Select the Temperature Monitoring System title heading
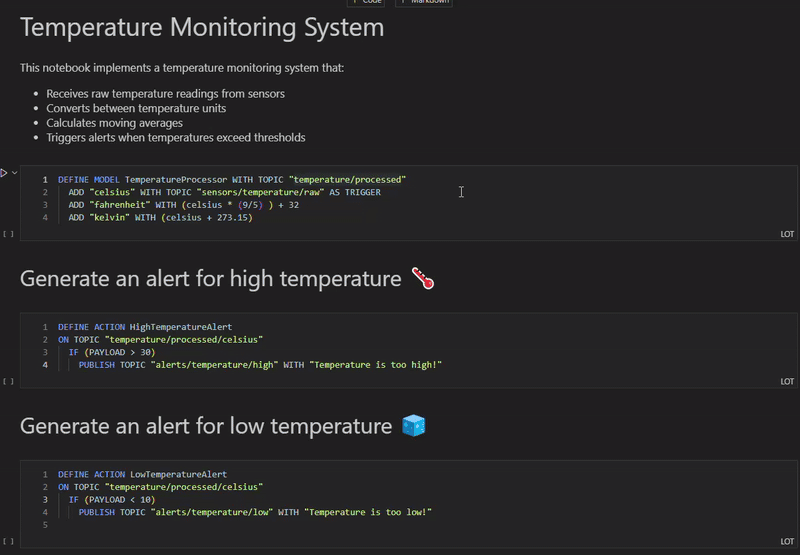The width and height of the screenshot is (800, 555). [201, 28]
